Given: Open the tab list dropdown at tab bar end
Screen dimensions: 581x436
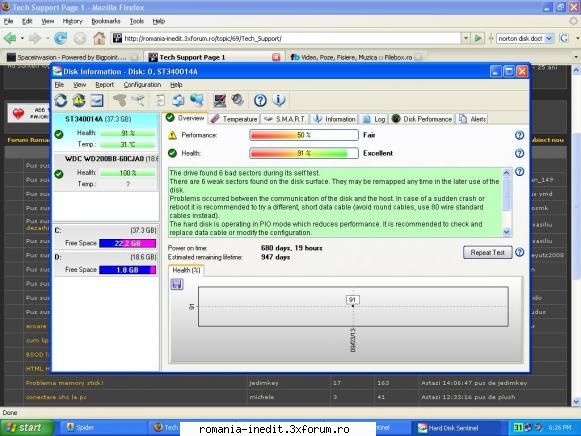Looking at the screenshot, I should click(x=576, y=57).
